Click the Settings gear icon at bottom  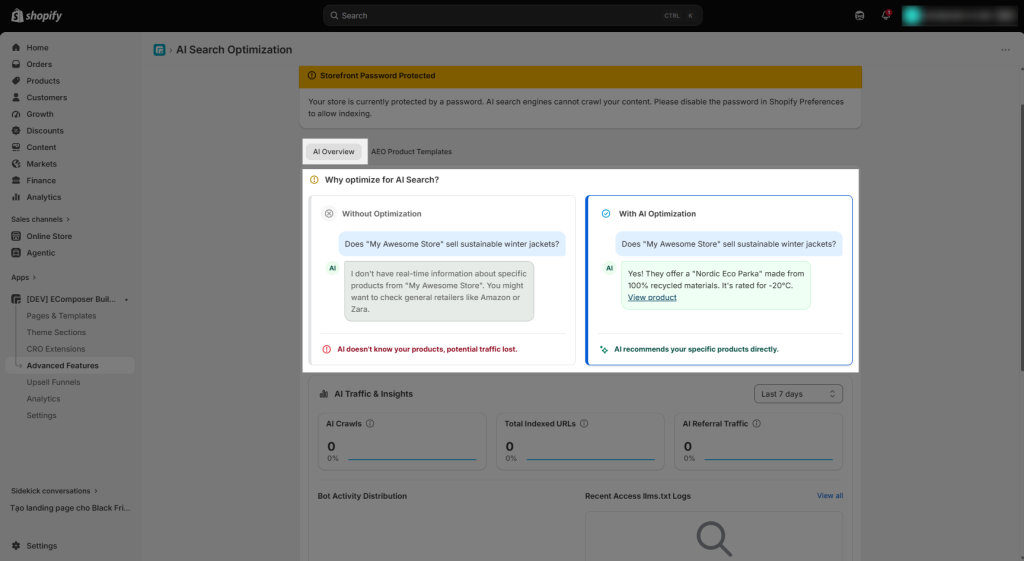(16, 546)
